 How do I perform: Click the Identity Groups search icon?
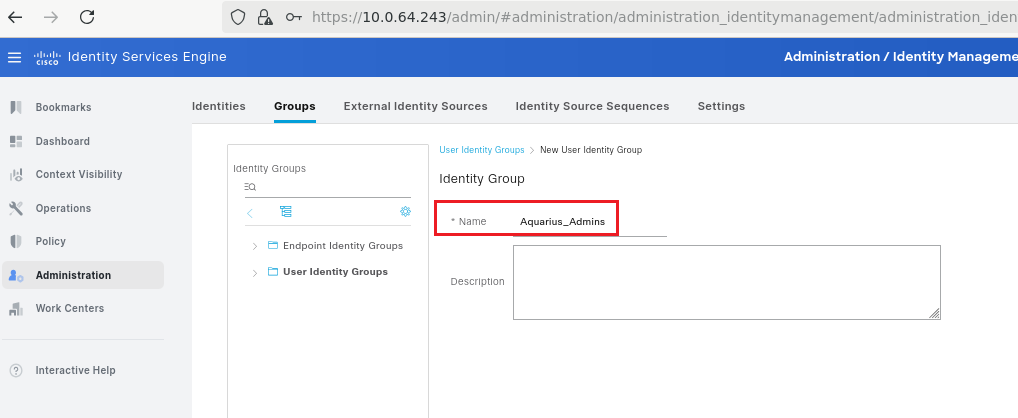point(251,187)
